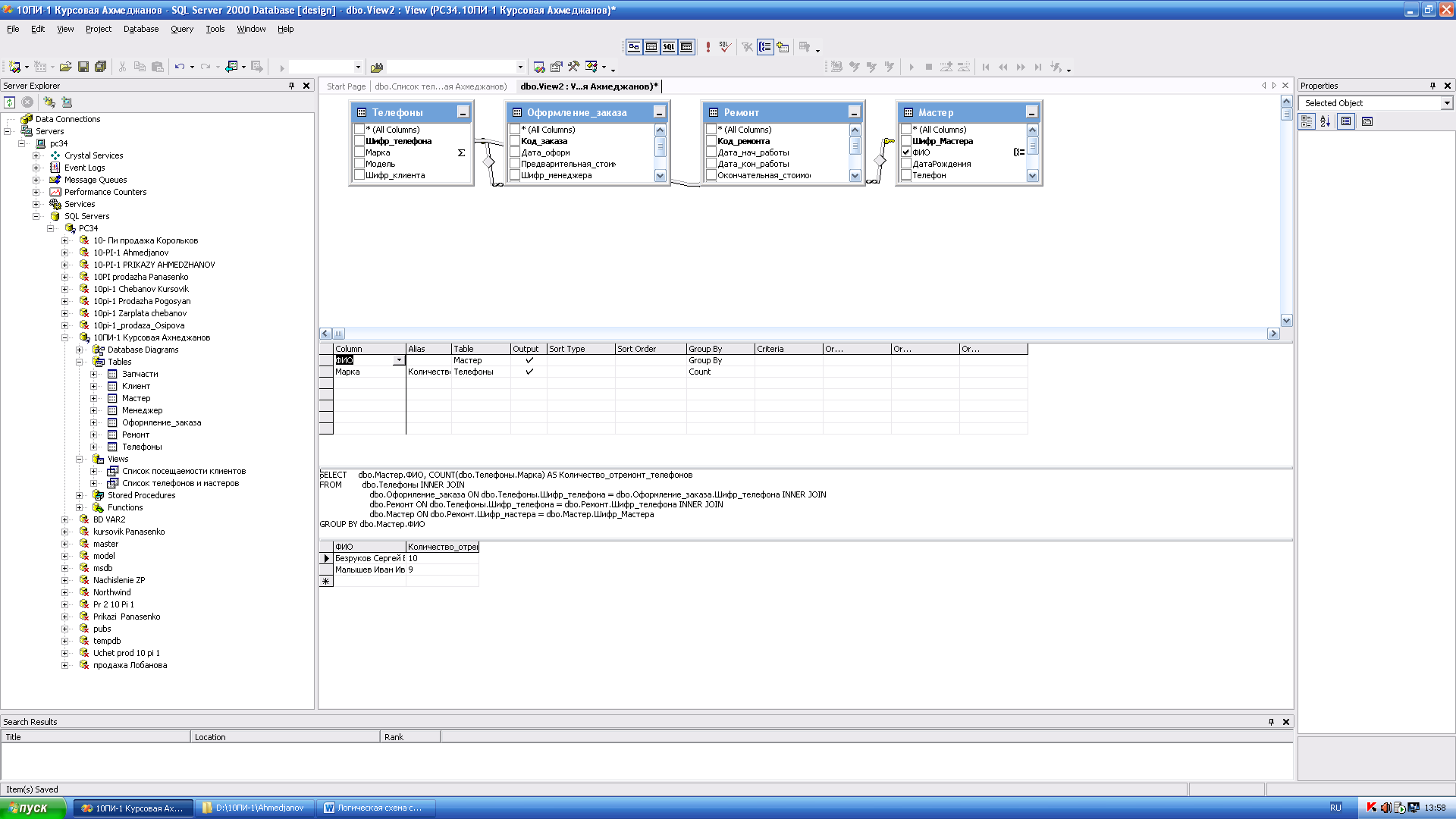
Task: Toggle the Group By toolbar button
Action: point(765,47)
